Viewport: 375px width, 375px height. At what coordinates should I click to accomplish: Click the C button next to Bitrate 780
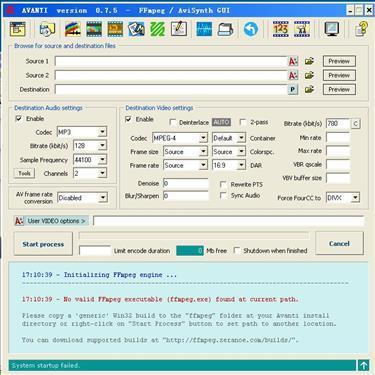click(356, 124)
